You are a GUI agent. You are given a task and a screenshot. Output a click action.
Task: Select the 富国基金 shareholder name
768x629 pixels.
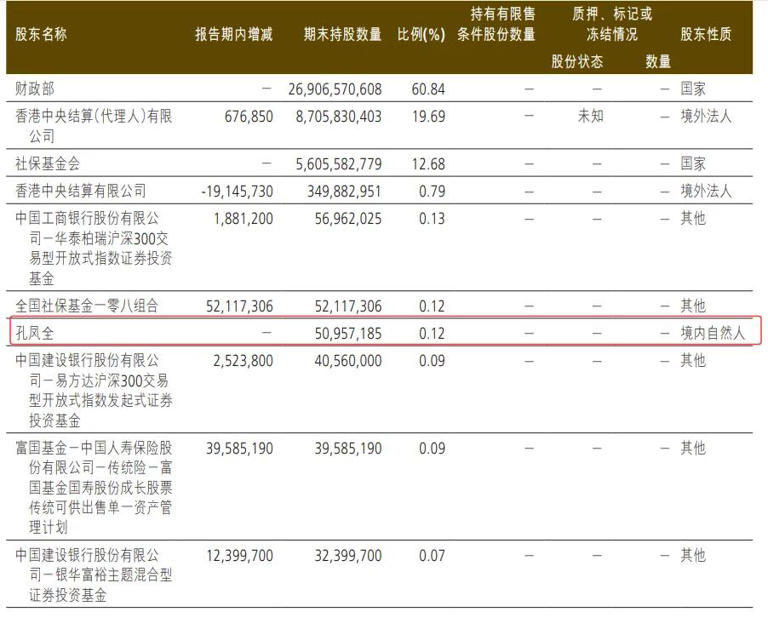[x=94, y=487]
